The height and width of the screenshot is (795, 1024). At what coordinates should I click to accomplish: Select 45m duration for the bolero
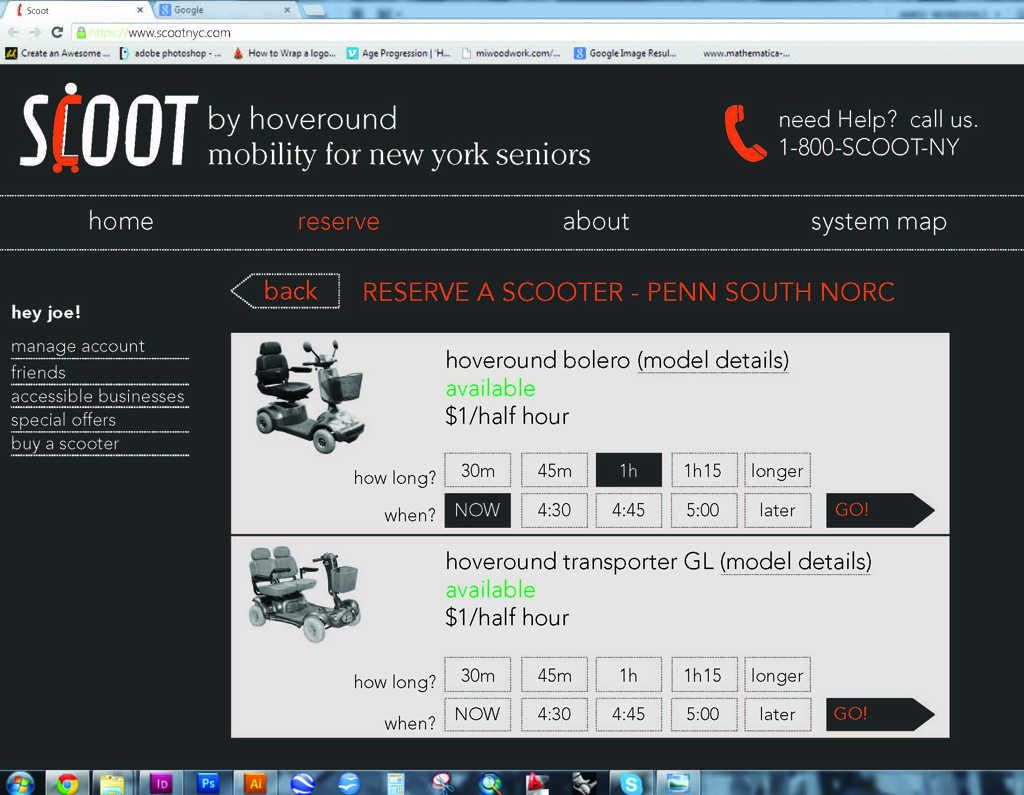pyautogui.click(x=554, y=470)
